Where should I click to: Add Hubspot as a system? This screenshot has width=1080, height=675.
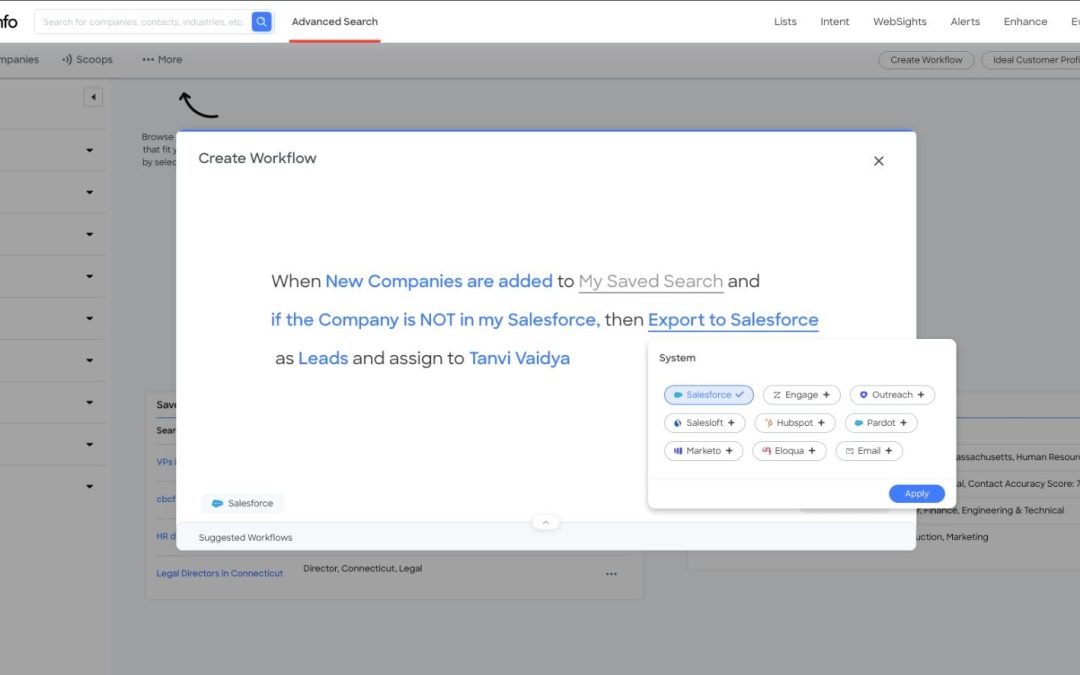pos(795,423)
